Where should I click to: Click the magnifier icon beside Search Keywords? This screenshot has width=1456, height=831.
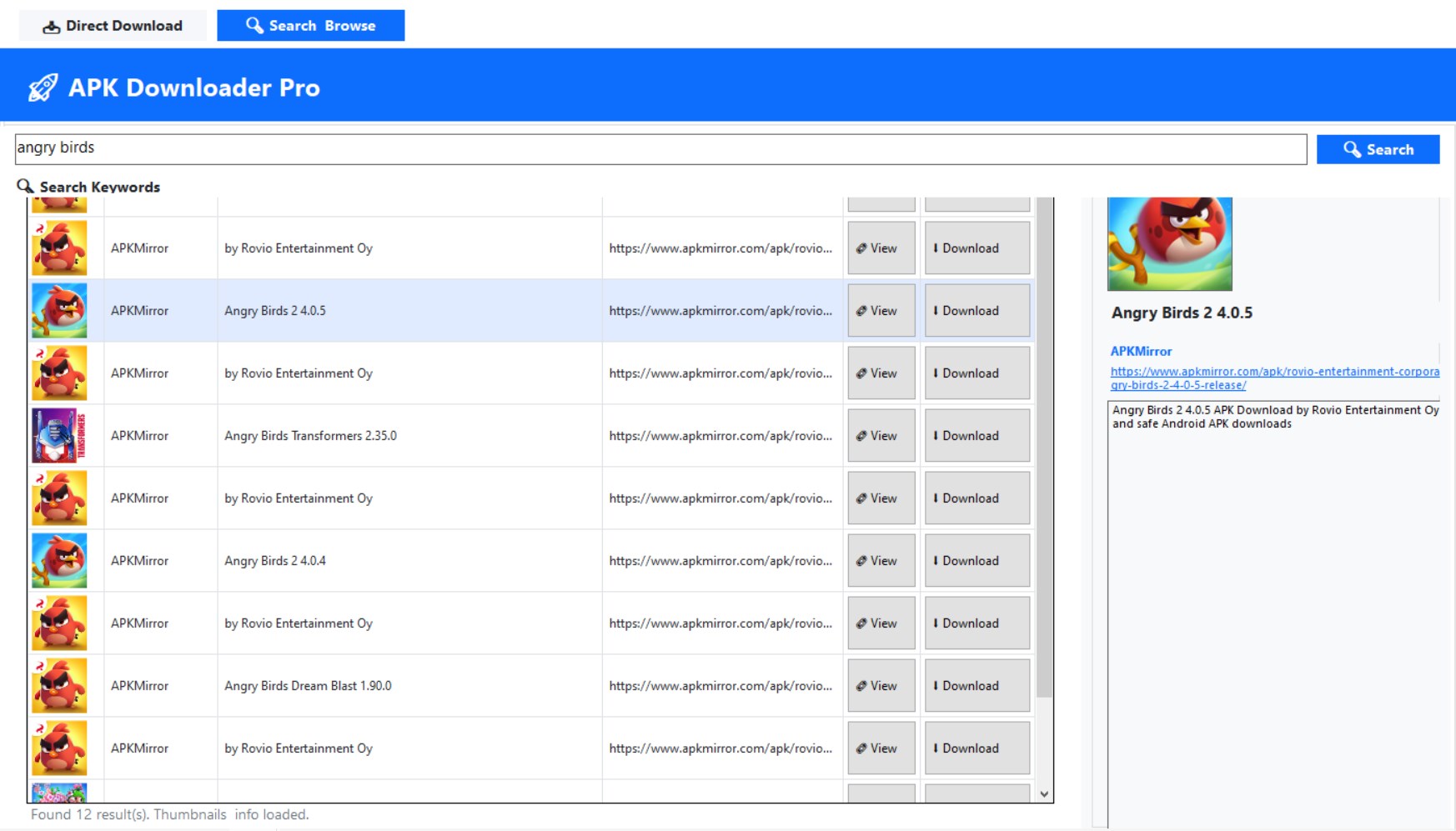(25, 187)
